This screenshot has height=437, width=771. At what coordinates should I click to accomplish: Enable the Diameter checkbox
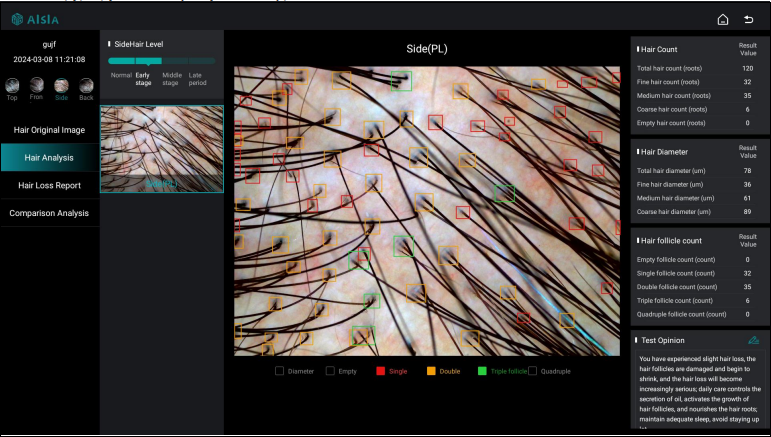pyautogui.click(x=281, y=371)
